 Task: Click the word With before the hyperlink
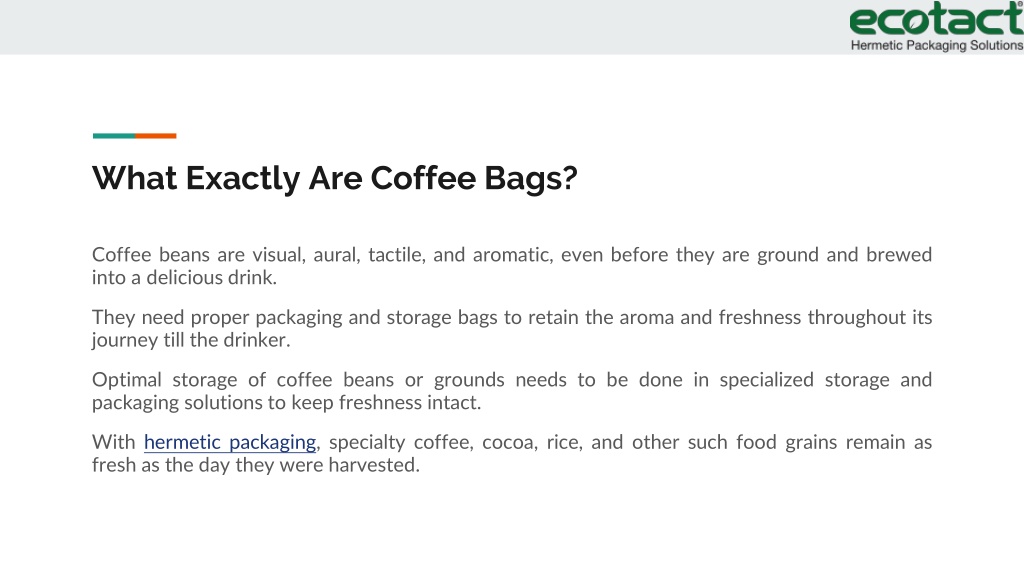click(114, 442)
